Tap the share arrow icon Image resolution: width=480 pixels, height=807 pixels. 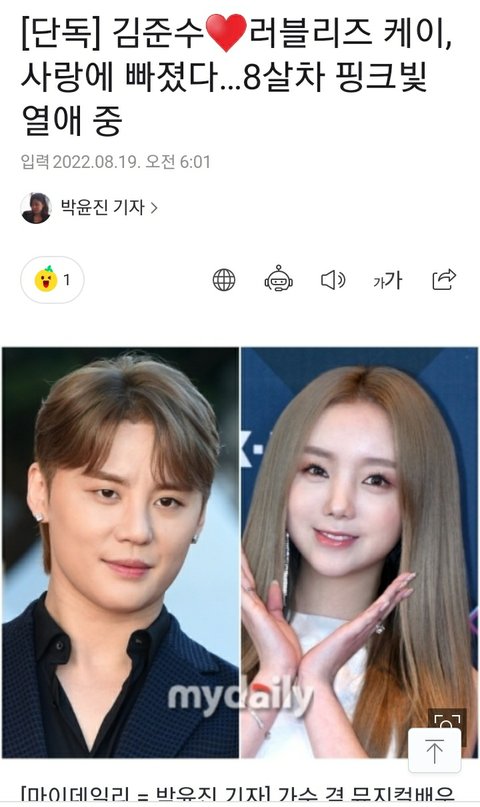444,279
